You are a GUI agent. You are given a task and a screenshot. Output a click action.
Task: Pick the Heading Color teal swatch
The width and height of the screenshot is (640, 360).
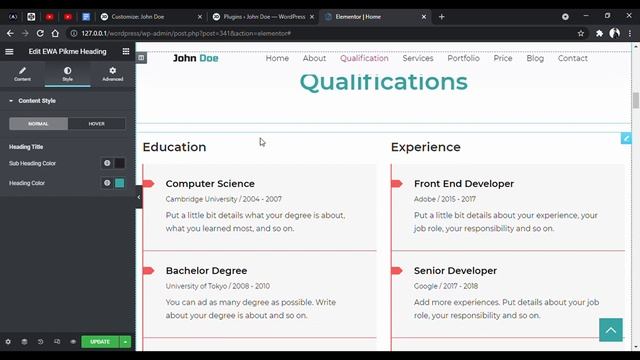(120, 183)
